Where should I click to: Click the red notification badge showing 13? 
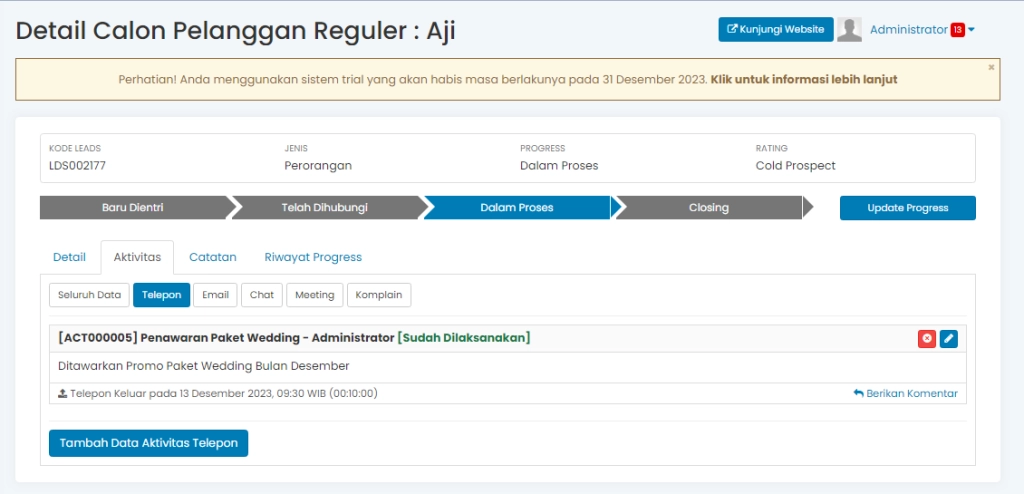click(x=957, y=30)
